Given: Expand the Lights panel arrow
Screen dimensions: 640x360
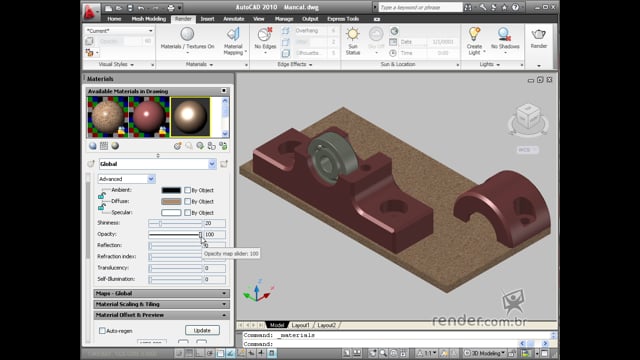Looking at the screenshot, I should pyautogui.click(x=498, y=65).
